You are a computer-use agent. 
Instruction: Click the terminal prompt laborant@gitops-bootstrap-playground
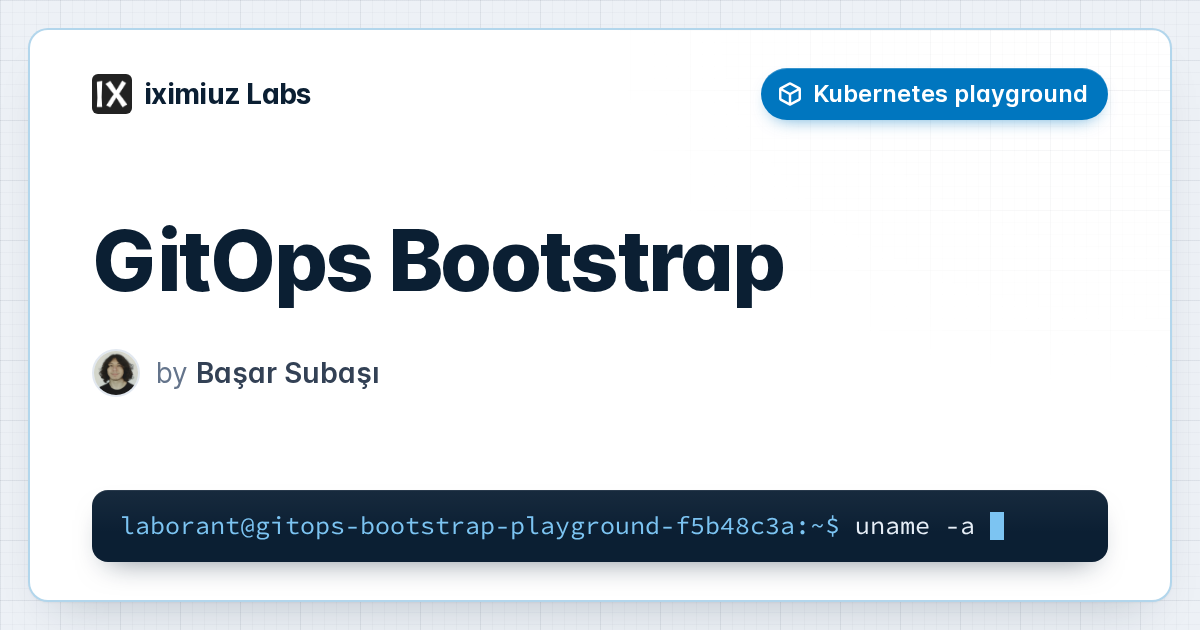(x=480, y=526)
